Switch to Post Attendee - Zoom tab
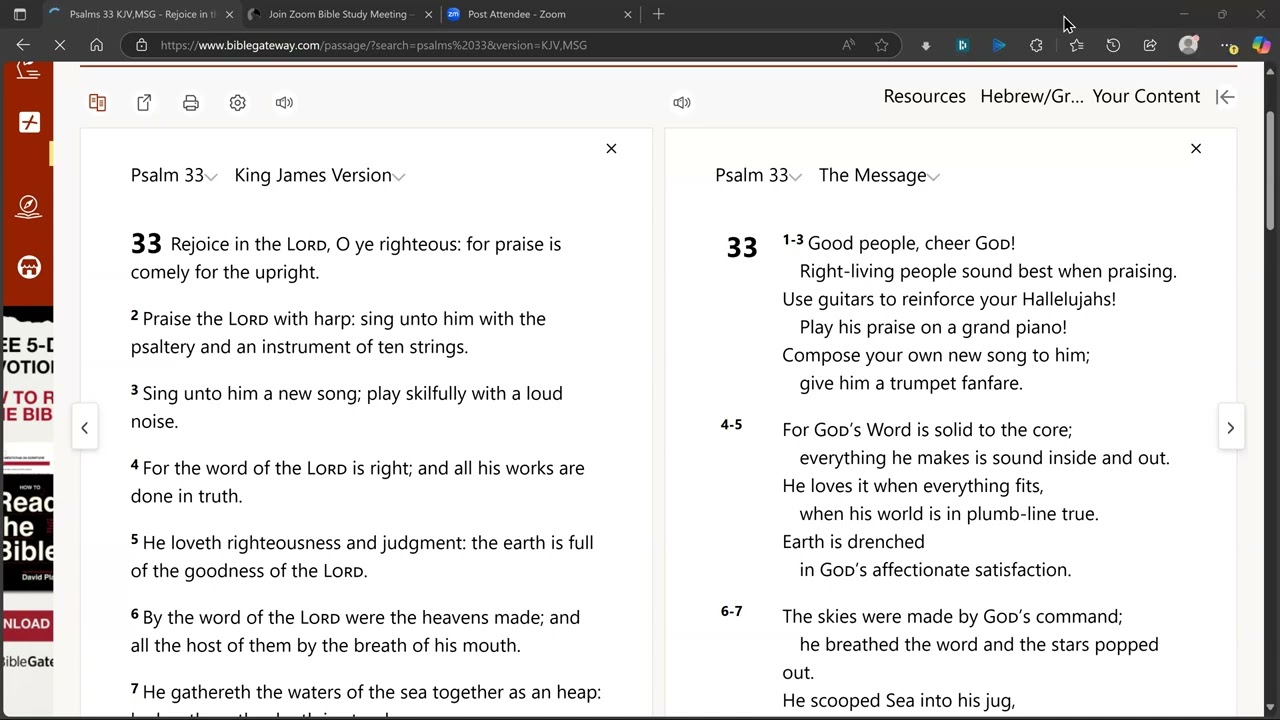Screen dimensions: 1280x720 [540, 14]
